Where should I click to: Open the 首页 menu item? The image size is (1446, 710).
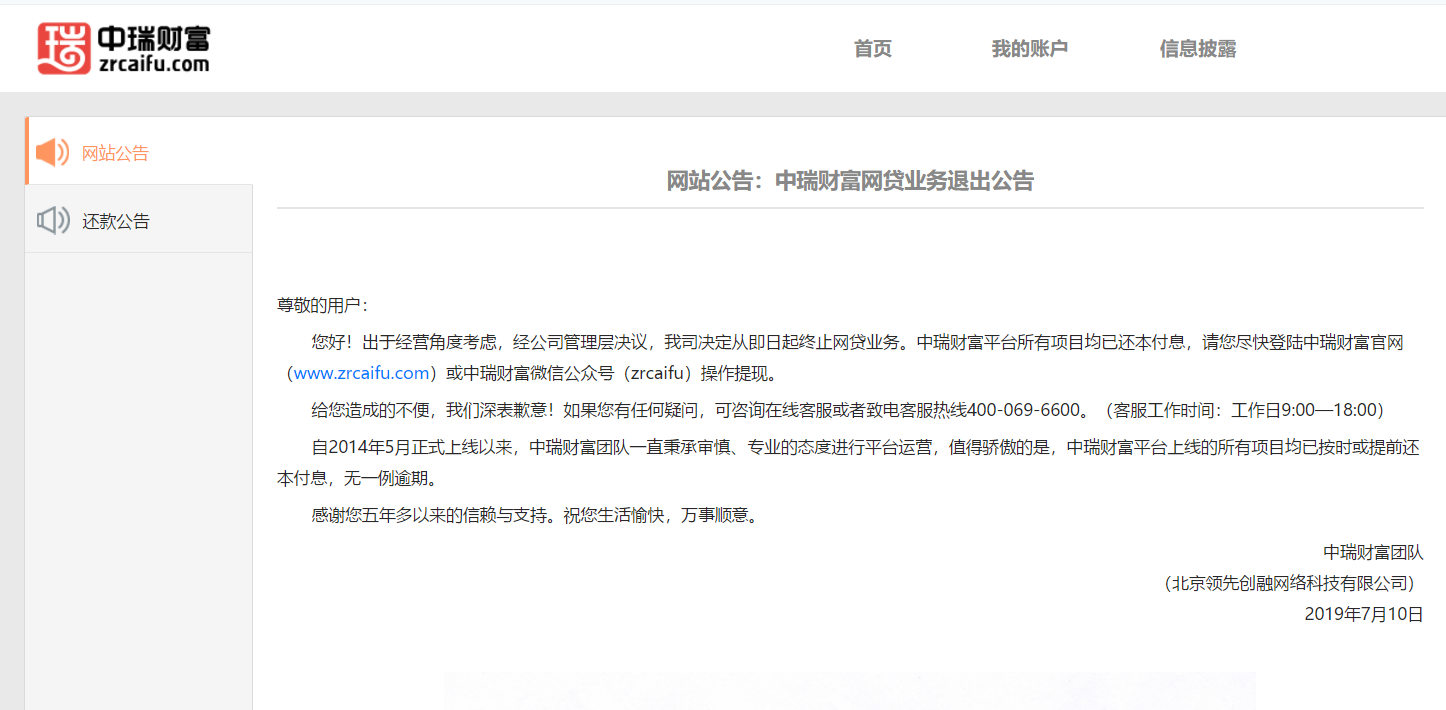coord(871,47)
